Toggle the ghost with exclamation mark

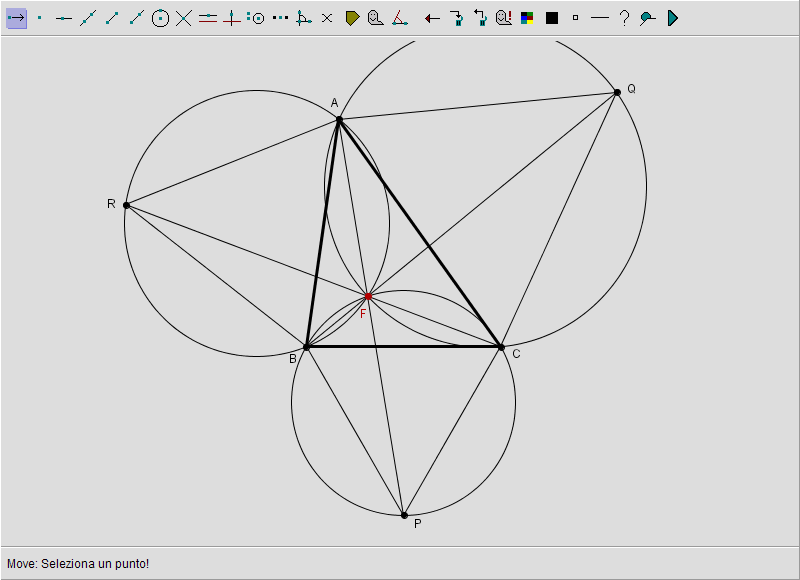504,18
